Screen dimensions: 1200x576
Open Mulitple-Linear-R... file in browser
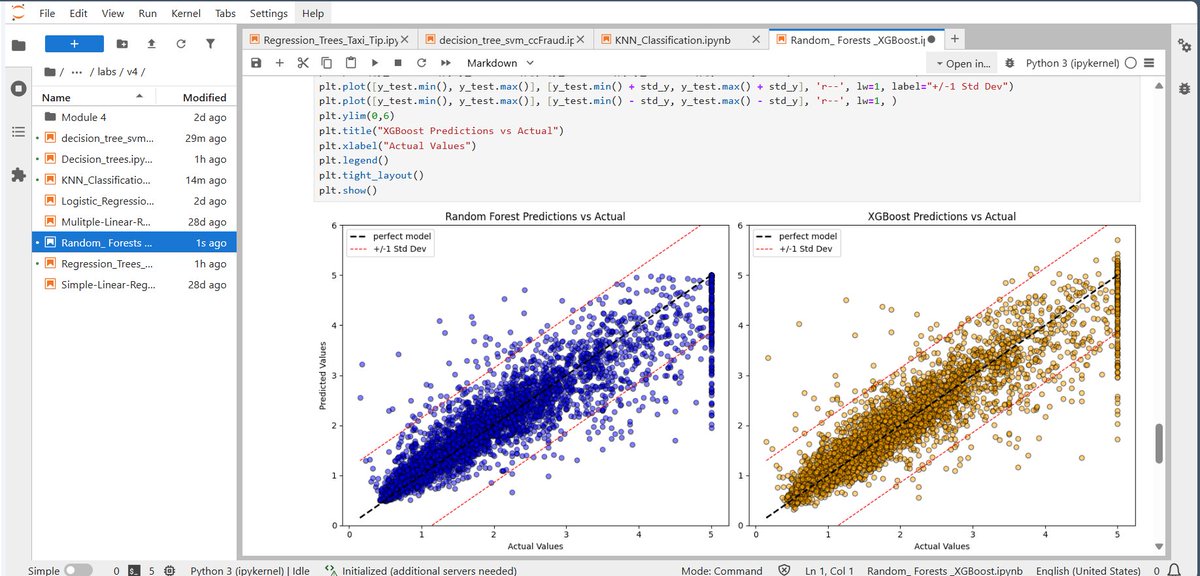(133, 222)
